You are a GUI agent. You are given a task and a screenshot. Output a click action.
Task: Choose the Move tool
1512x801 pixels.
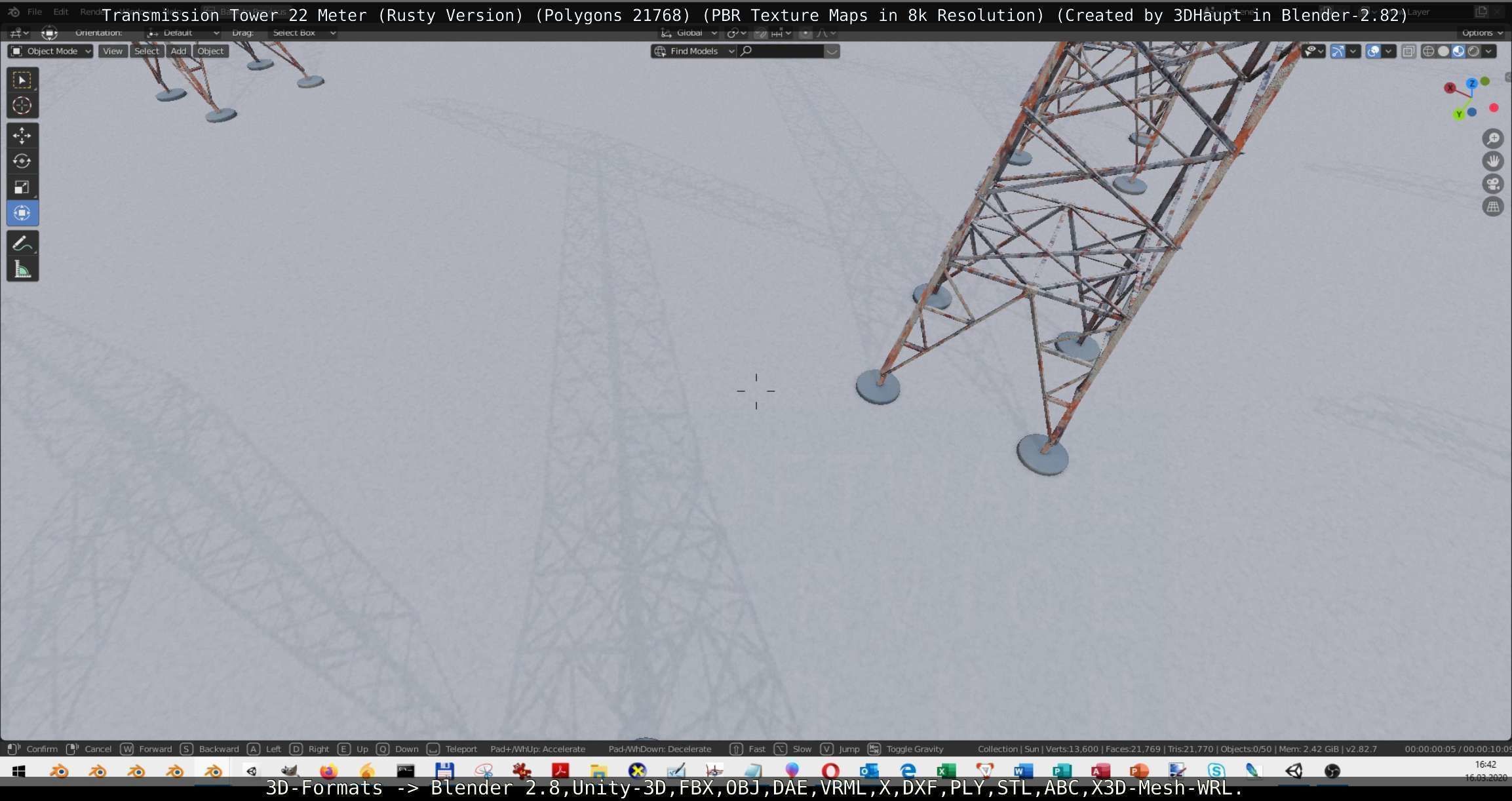click(22, 136)
